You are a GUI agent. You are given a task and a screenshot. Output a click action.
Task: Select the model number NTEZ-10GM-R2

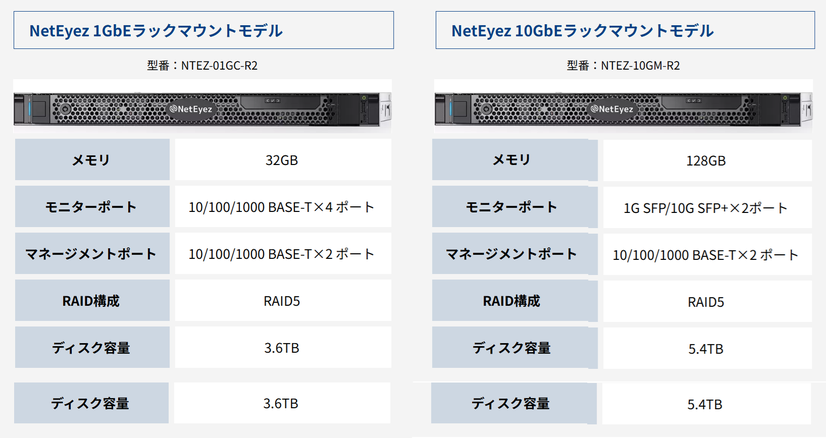[640, 66]
